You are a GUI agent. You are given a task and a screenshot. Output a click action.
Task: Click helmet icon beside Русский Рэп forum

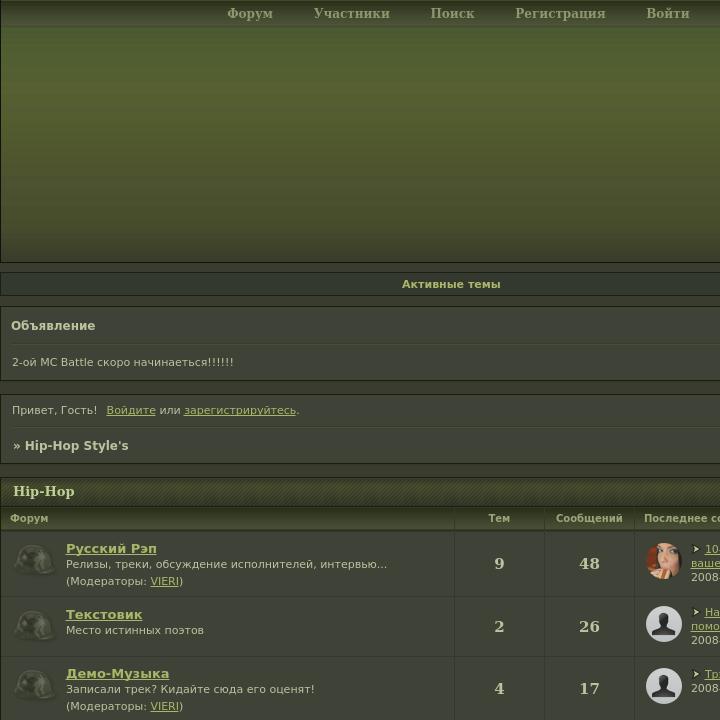click(x=34, y=559)
